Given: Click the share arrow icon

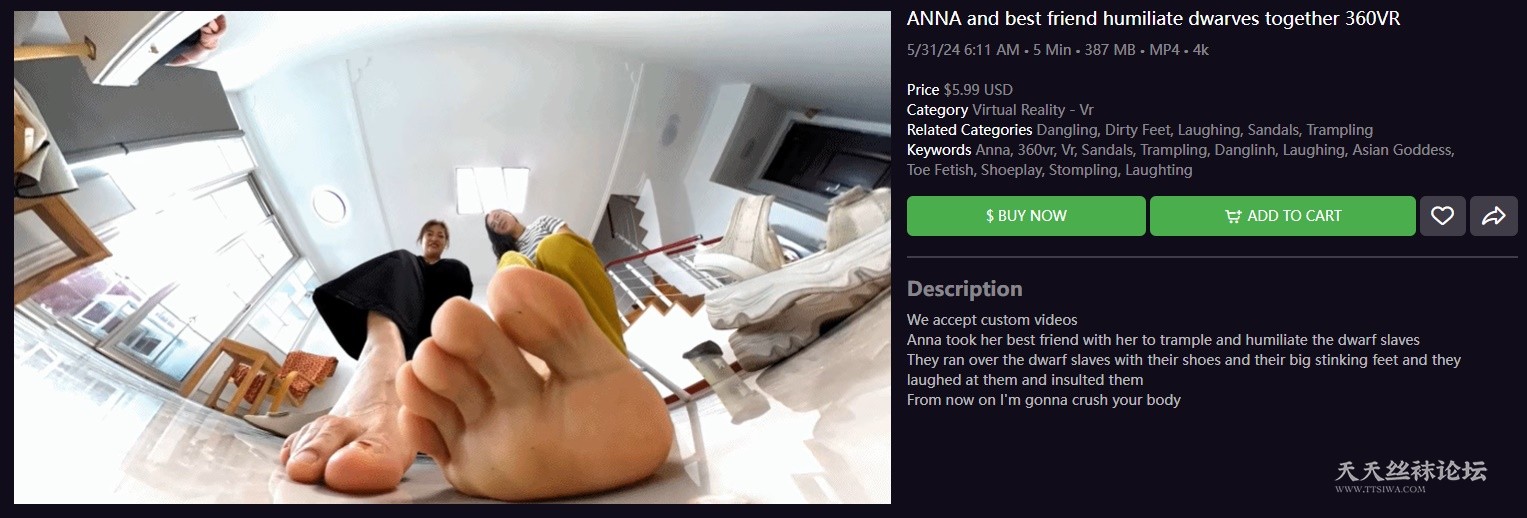Looking at the screenshot, I should tap(1494, 216).
